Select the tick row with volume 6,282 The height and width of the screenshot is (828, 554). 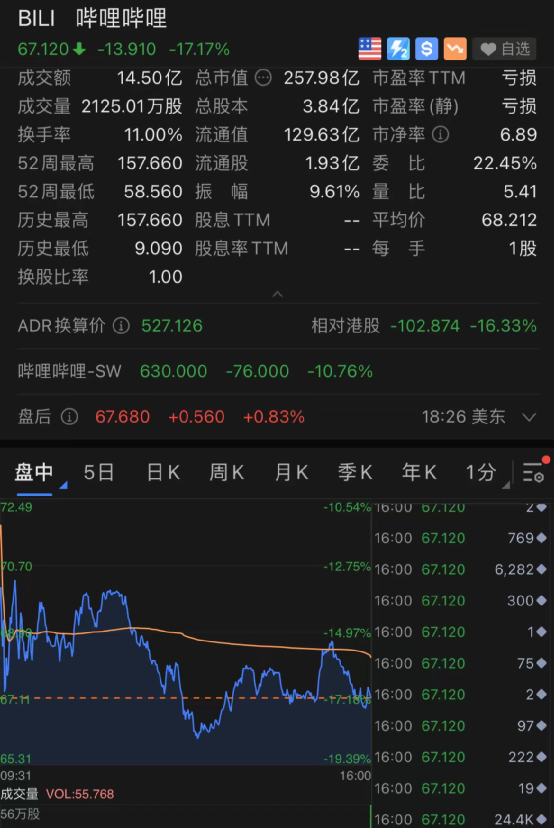(459, 569)
